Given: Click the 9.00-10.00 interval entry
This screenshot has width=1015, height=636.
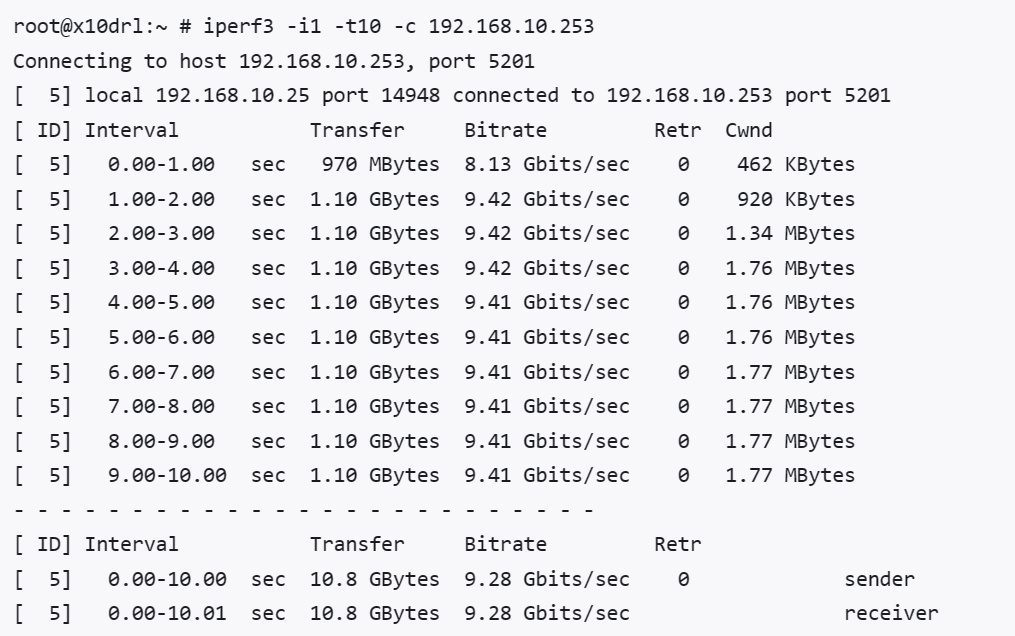Looking at the screenshot, I should 167,475.
